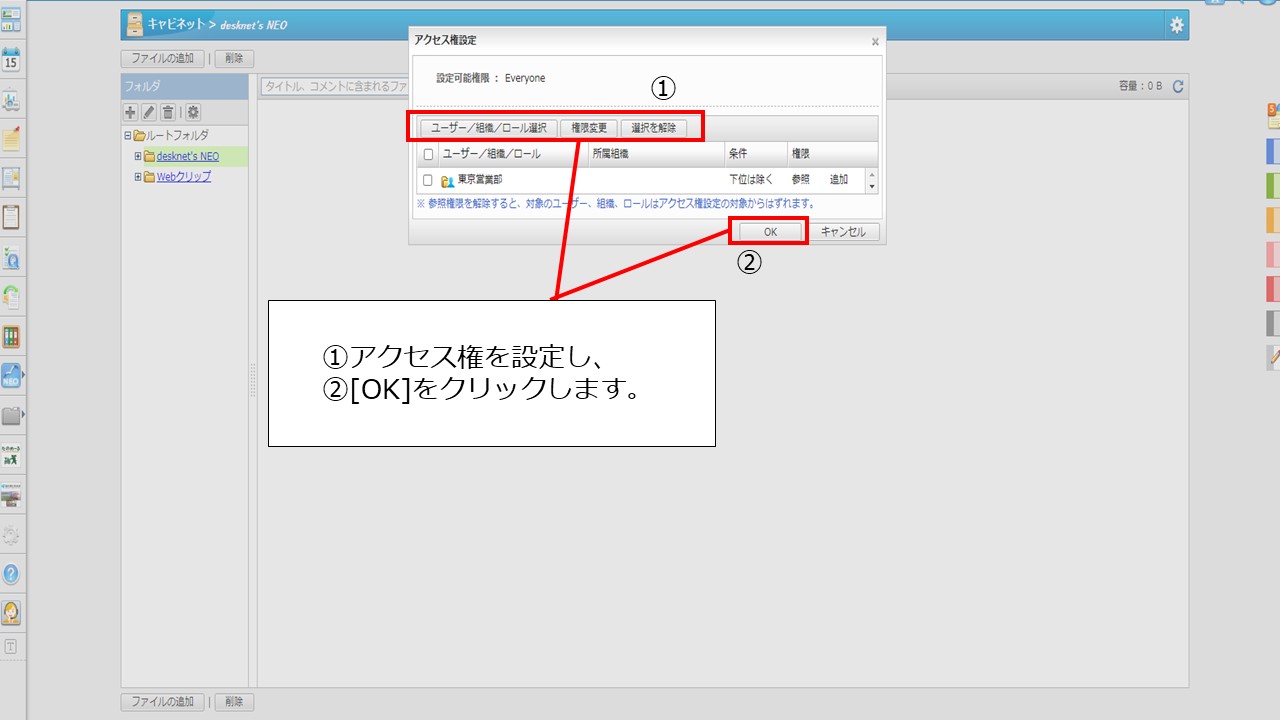This screenshot has width=1280, height=720.
Task: Click the support operator headset icon
Action: [11, 612]
